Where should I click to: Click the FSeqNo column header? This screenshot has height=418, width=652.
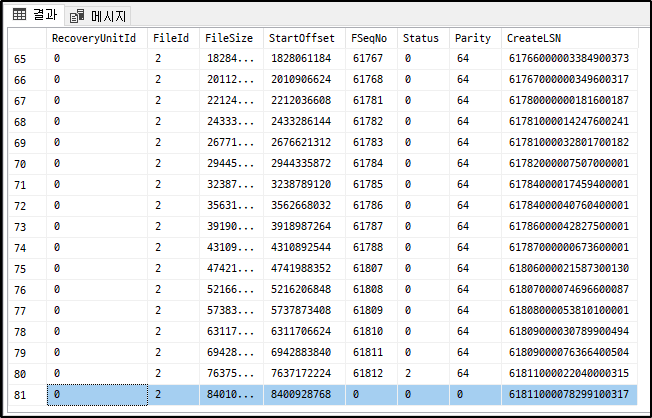click(371, 38)
